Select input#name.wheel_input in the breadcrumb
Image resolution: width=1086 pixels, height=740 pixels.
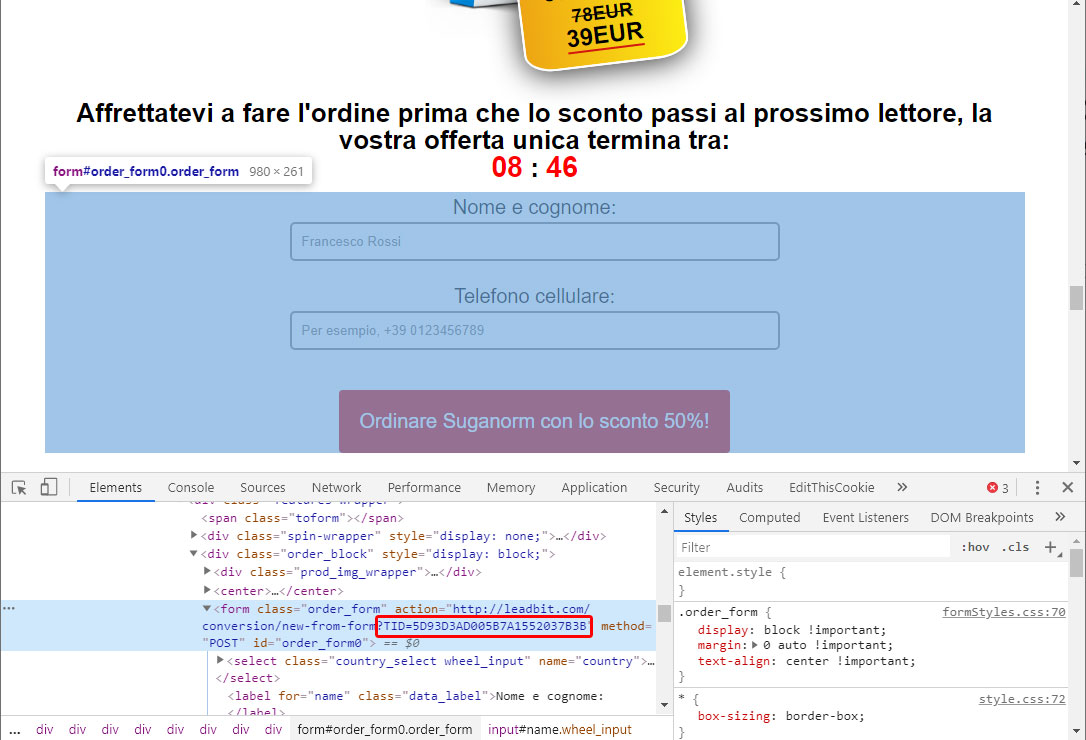560,730
